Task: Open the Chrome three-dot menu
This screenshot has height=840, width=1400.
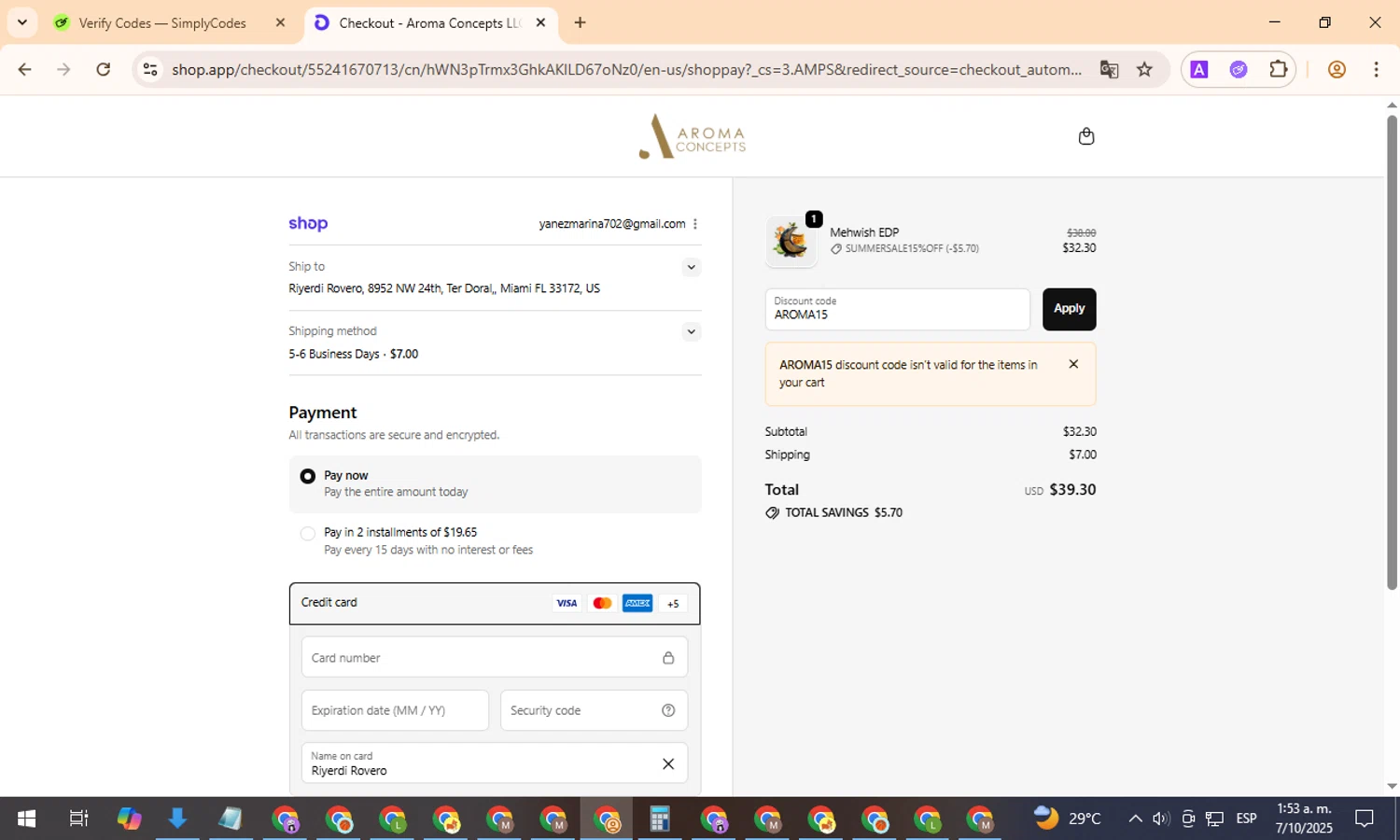Action: coord(1376,69)
